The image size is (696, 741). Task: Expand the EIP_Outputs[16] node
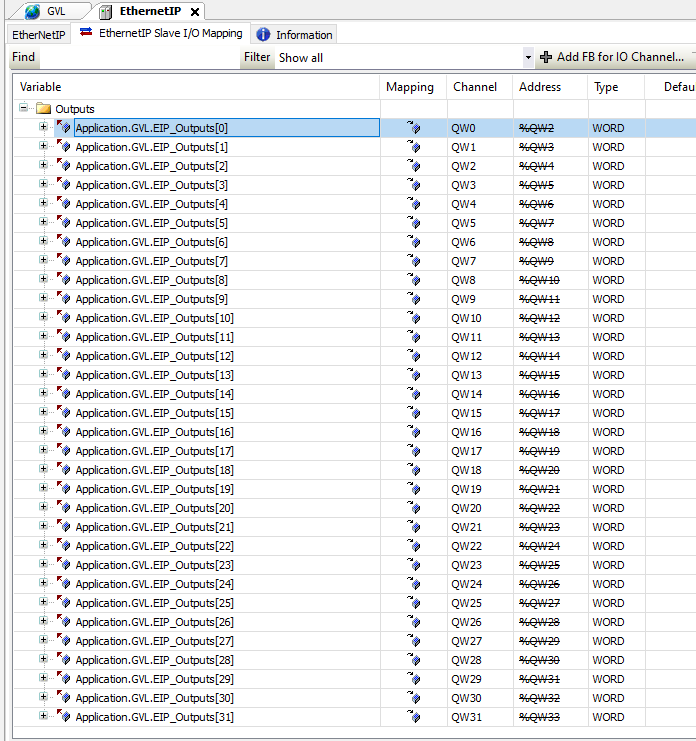(43, 431)
